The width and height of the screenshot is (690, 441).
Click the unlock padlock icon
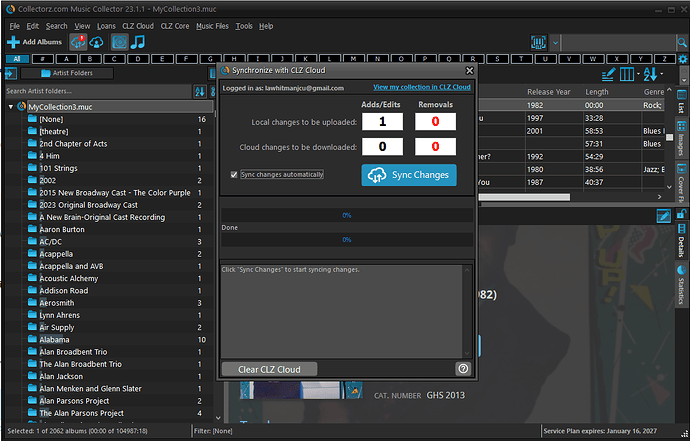(681, 214)
